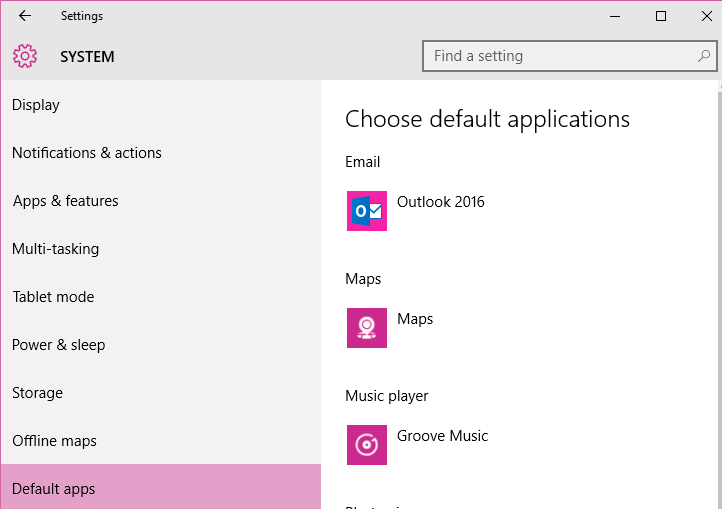Select the Default apps sidebar item

54,489
